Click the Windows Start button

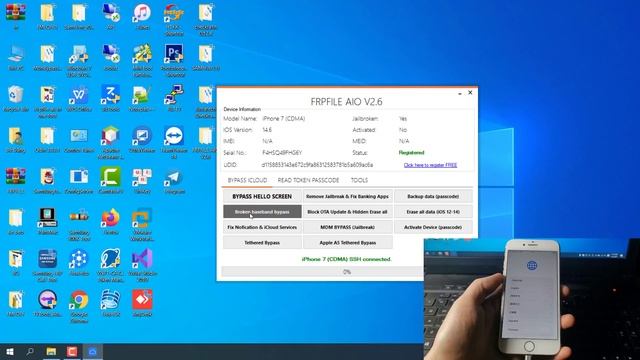[10, 351]
